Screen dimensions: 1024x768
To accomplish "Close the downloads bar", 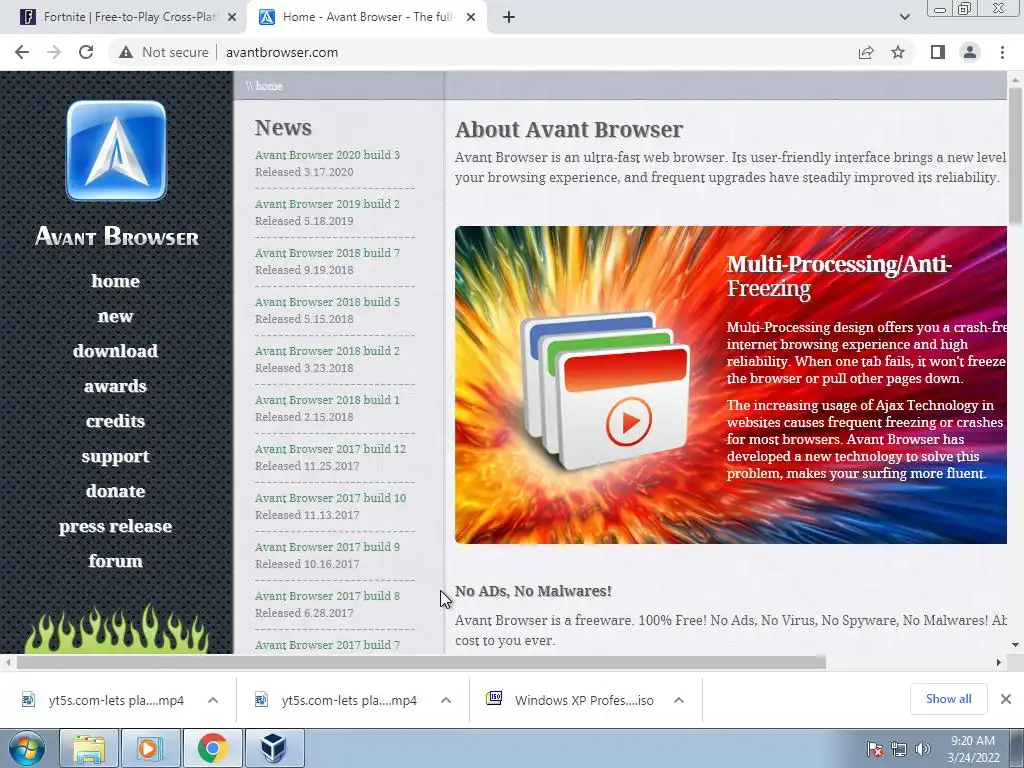I will (x=1006, y=699).
